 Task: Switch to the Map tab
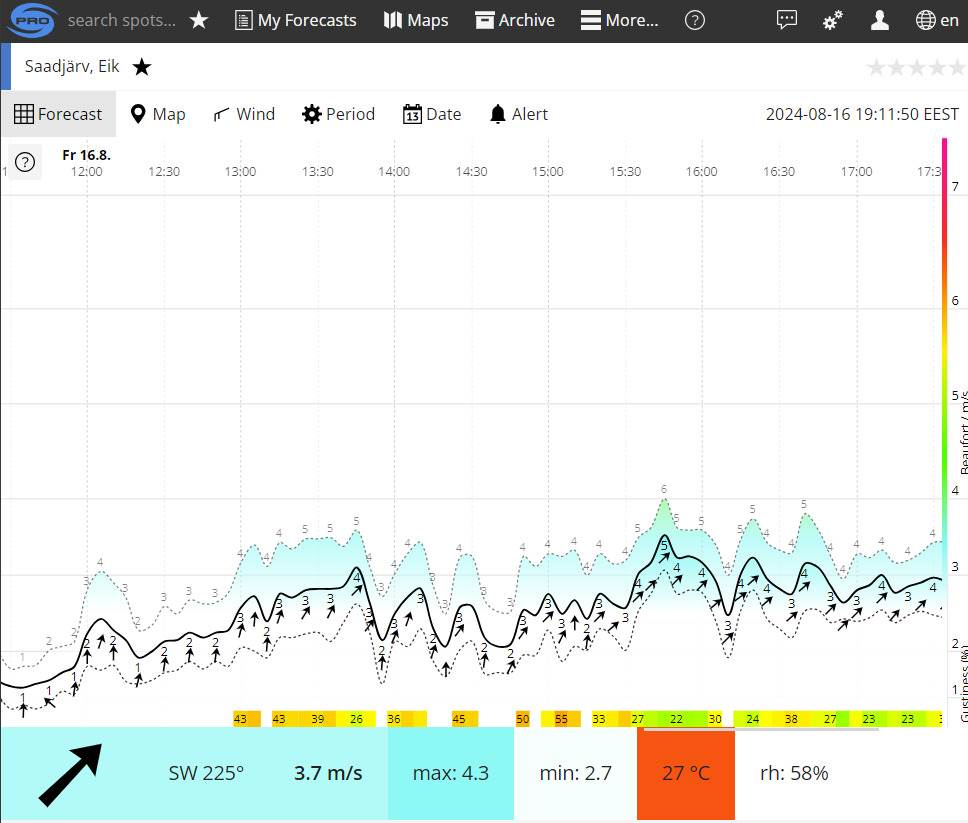pyautogui.click(x=158, y=114)
